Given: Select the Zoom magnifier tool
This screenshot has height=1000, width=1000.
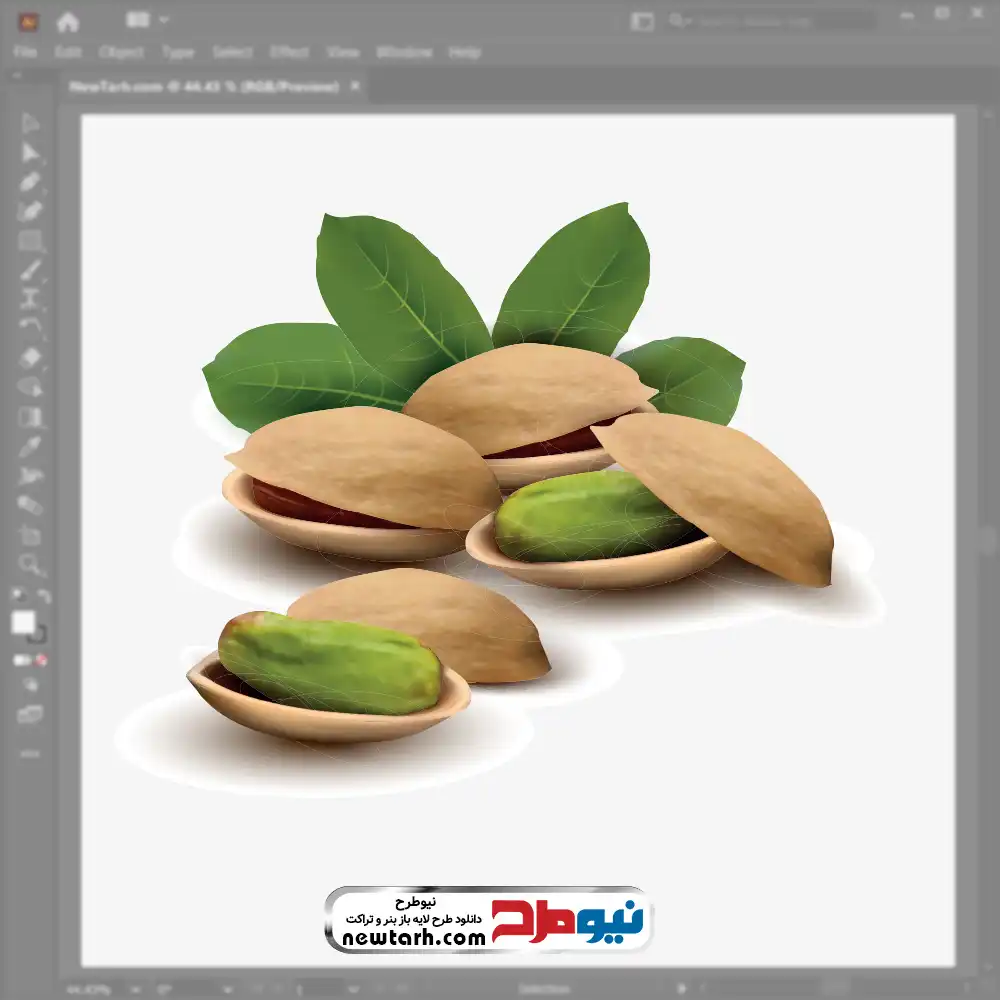Looking at the screenshot, I should (x=30, y=564).
